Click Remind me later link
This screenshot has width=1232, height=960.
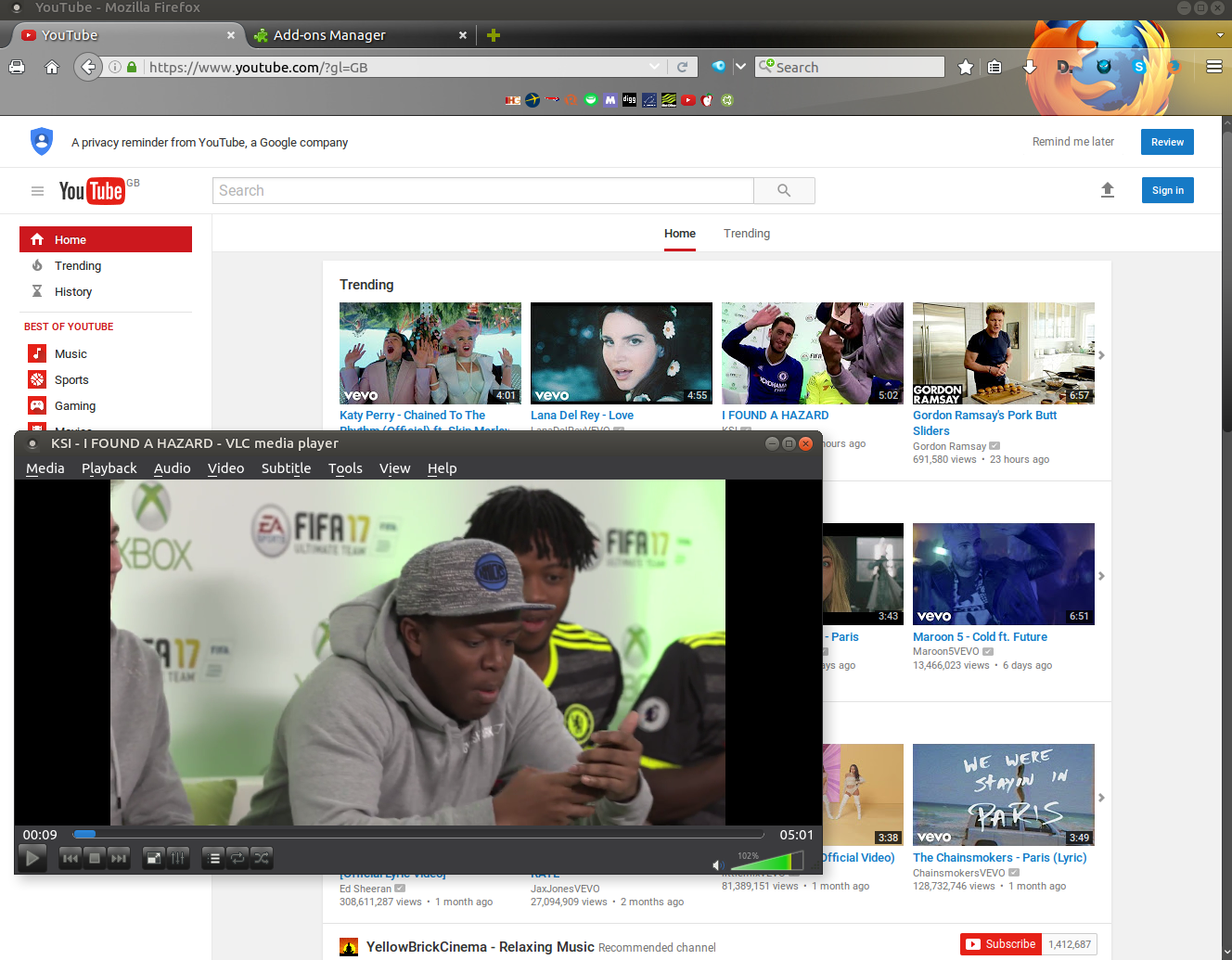click(1073, 142)
